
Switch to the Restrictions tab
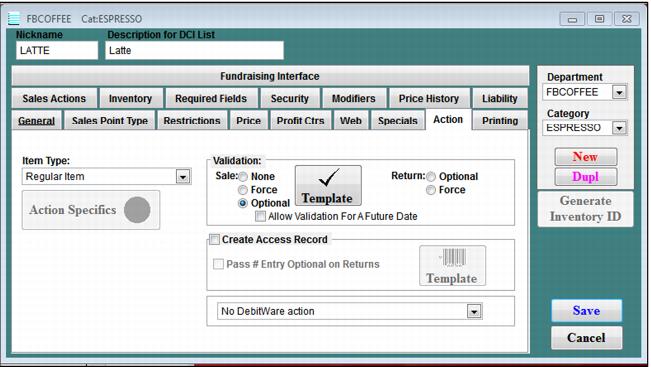pyautogui.click(x=192, y=121)
